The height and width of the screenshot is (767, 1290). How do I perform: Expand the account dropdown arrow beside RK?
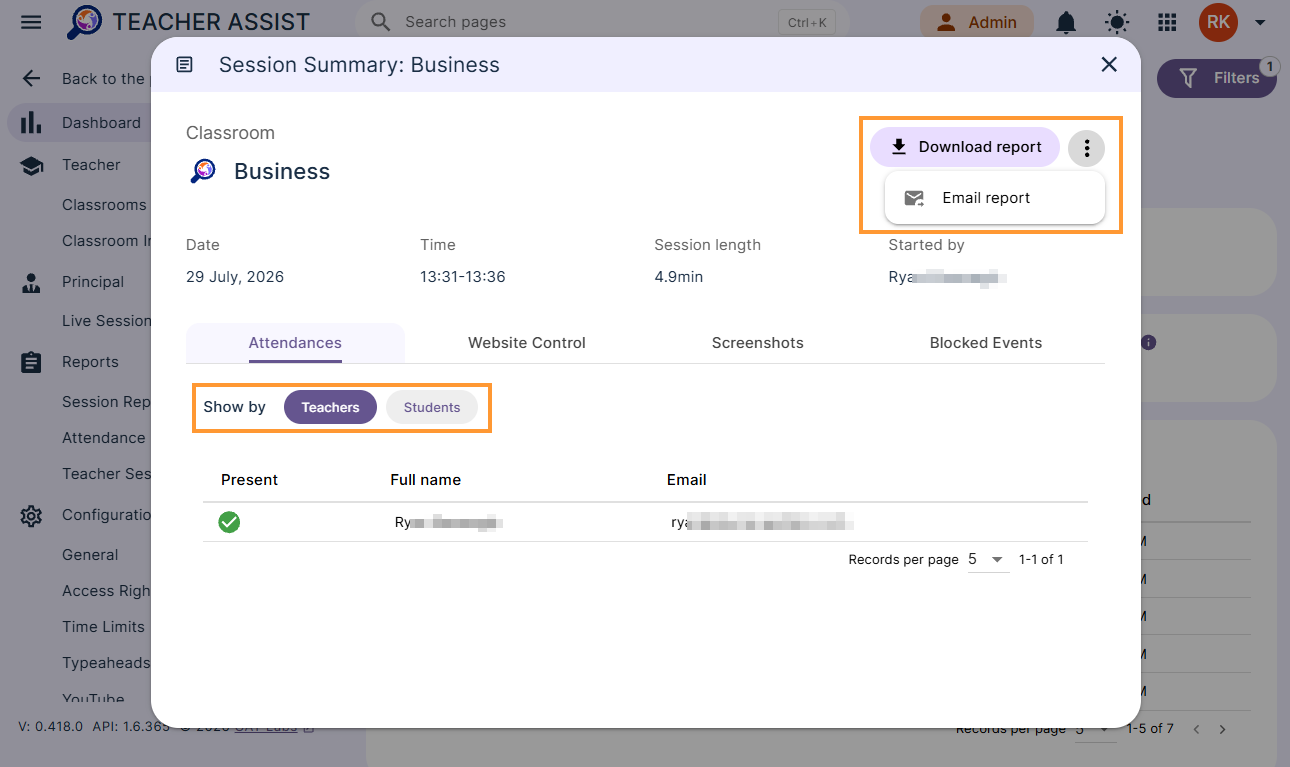click(1260, 22)
